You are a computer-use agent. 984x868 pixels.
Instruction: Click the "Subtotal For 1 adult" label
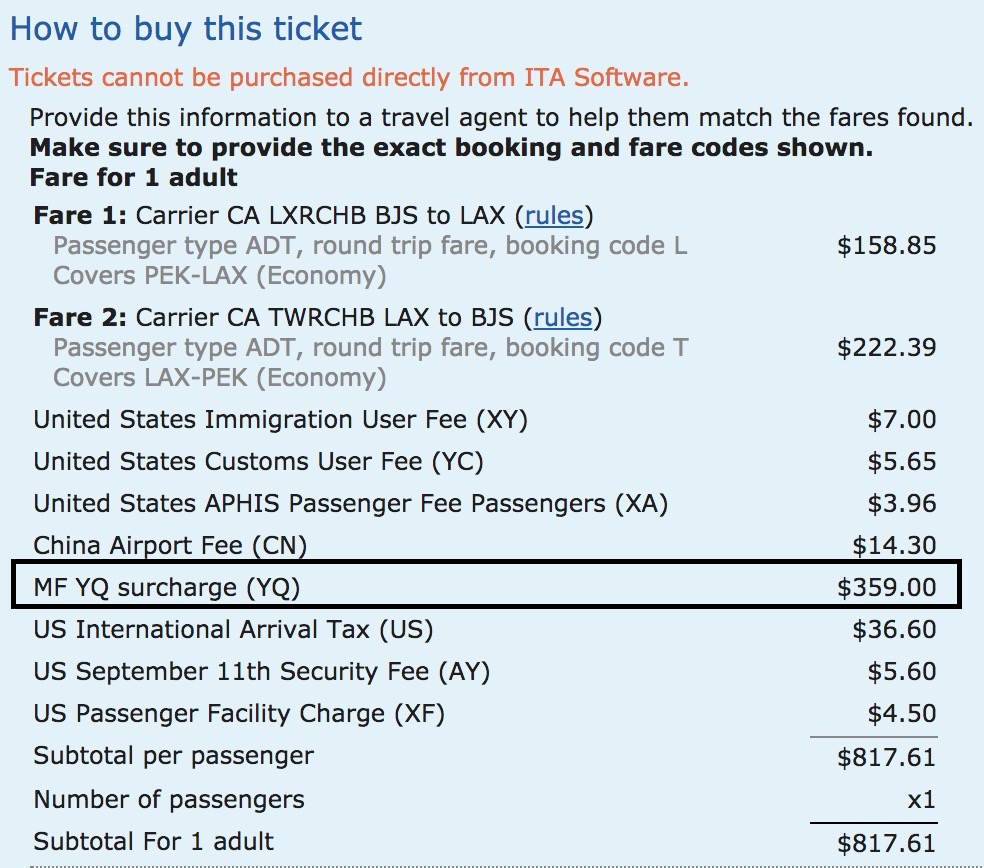coord(153,842)
